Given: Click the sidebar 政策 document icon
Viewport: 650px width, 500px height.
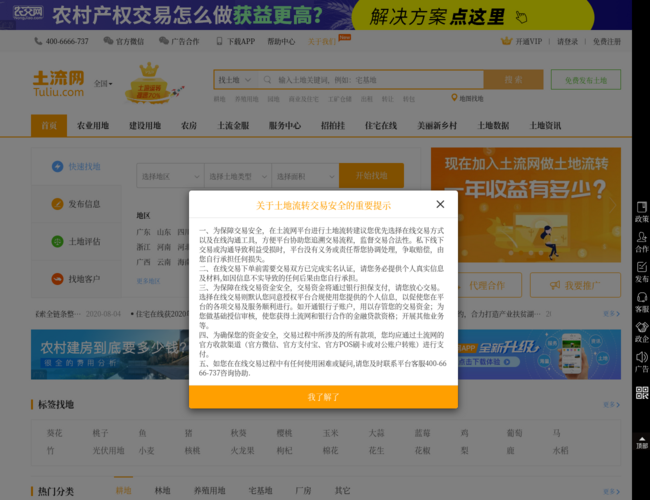Looking at the screenshot, I should tap(642, 207).
